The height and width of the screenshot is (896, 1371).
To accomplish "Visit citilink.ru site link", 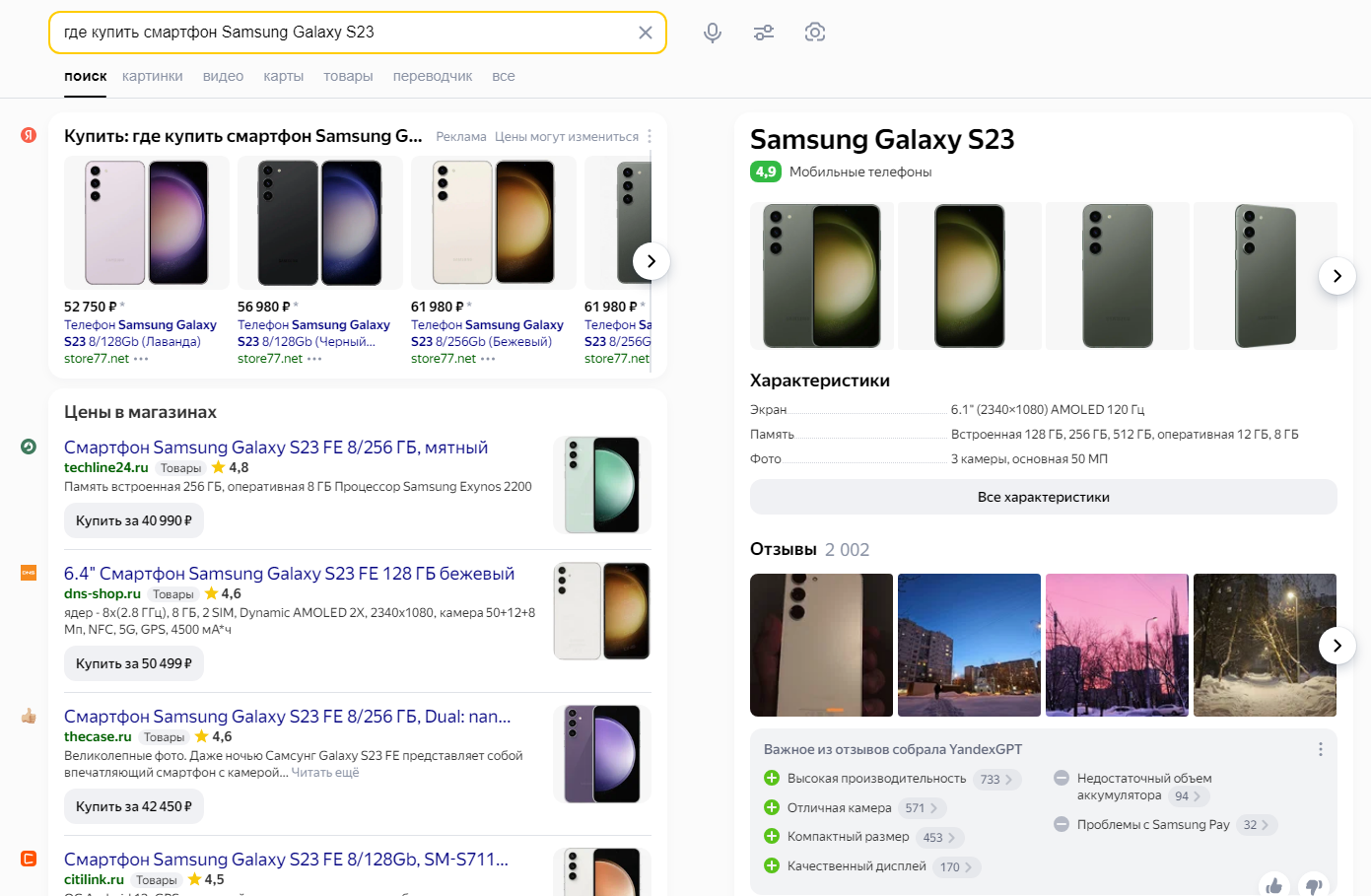I will pos(94,879).
